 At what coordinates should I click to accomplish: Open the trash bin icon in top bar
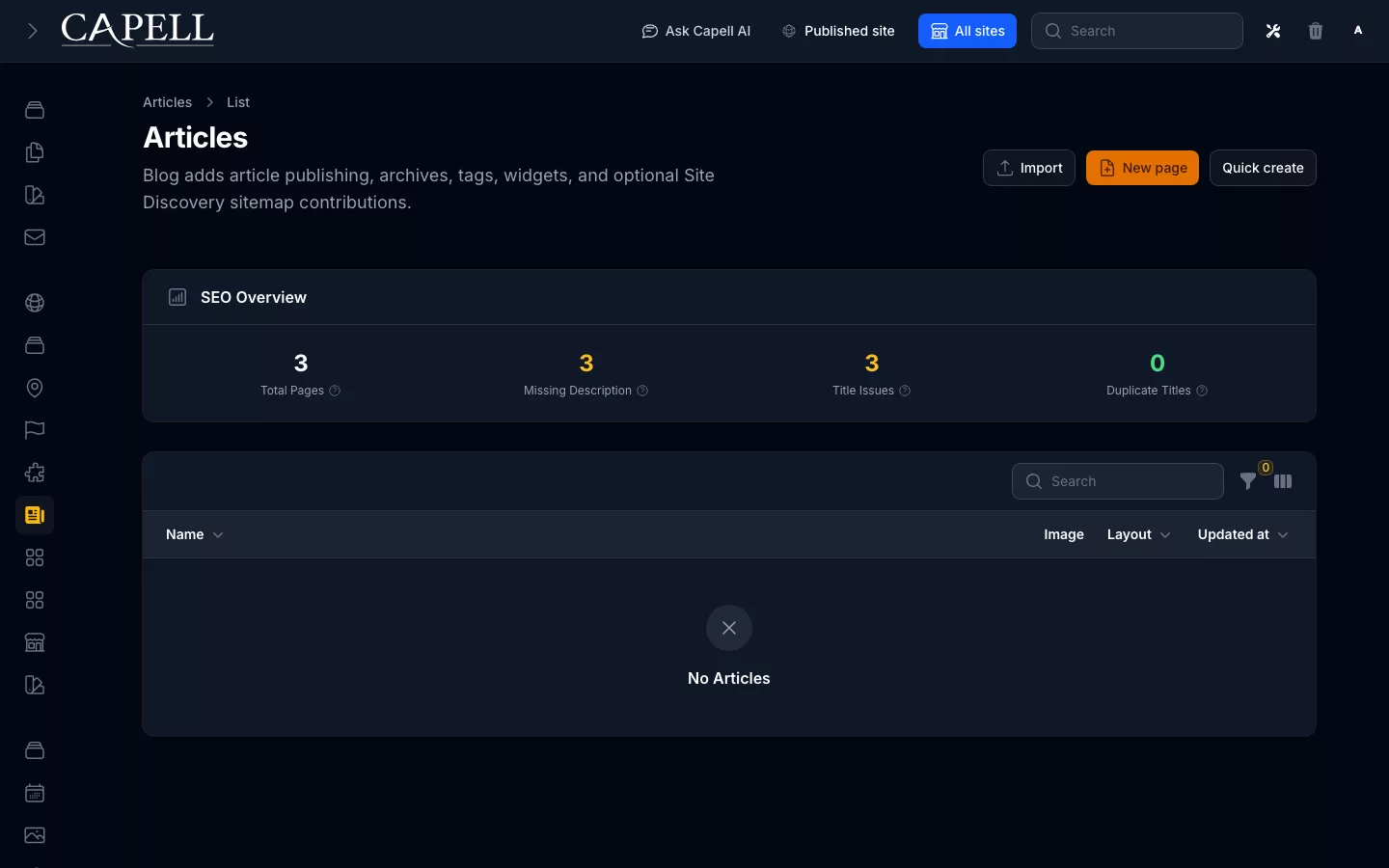pos(1316,31)
